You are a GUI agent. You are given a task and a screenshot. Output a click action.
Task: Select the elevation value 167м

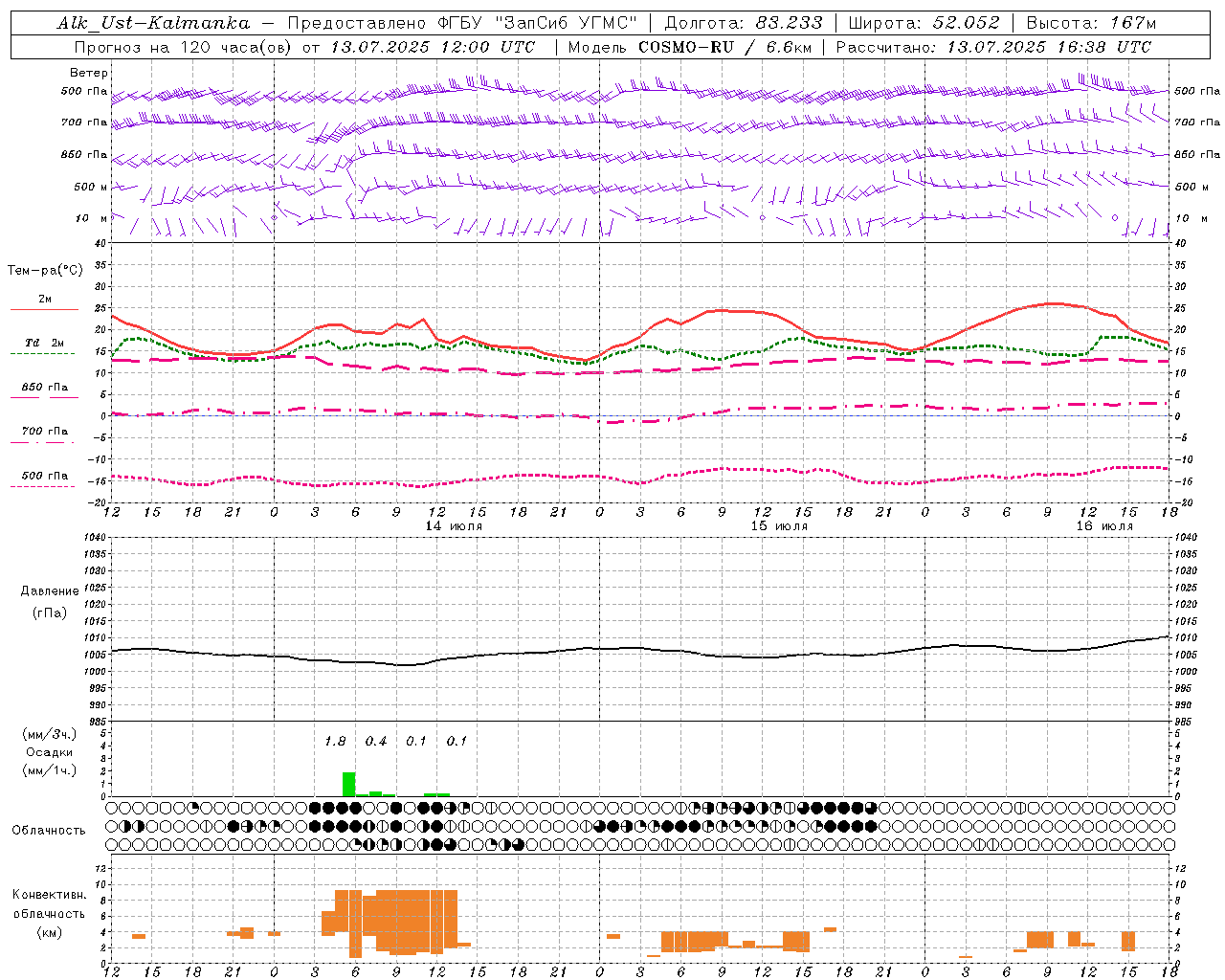tap(1133, 23)
